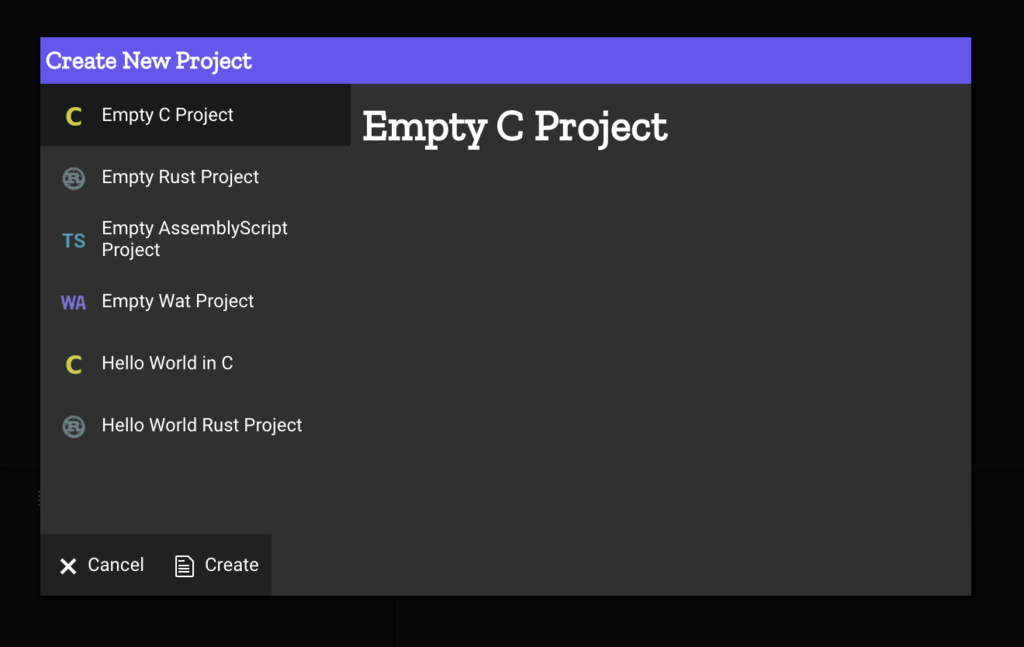
Task: Click the document icon on the Create button
Action: [184, 565]
